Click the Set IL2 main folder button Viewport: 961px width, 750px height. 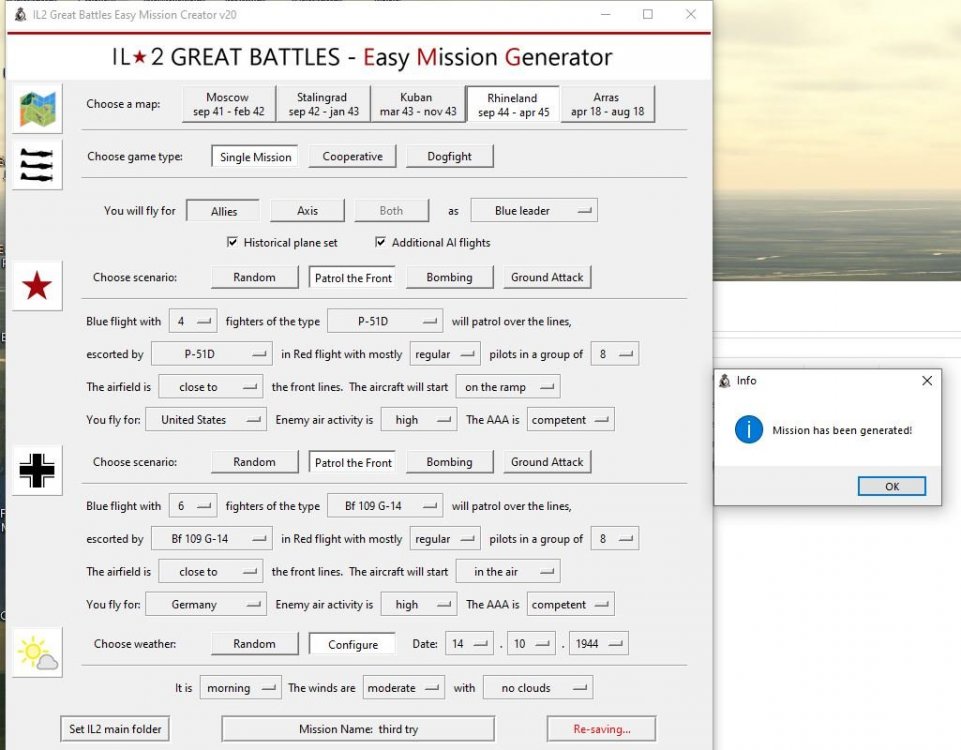point(115,729)
